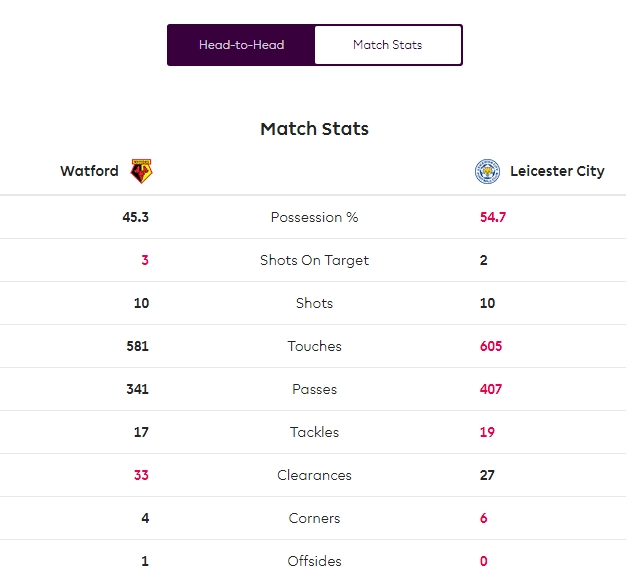
Task: Click the Shots row label
Action: coord(314,303)
